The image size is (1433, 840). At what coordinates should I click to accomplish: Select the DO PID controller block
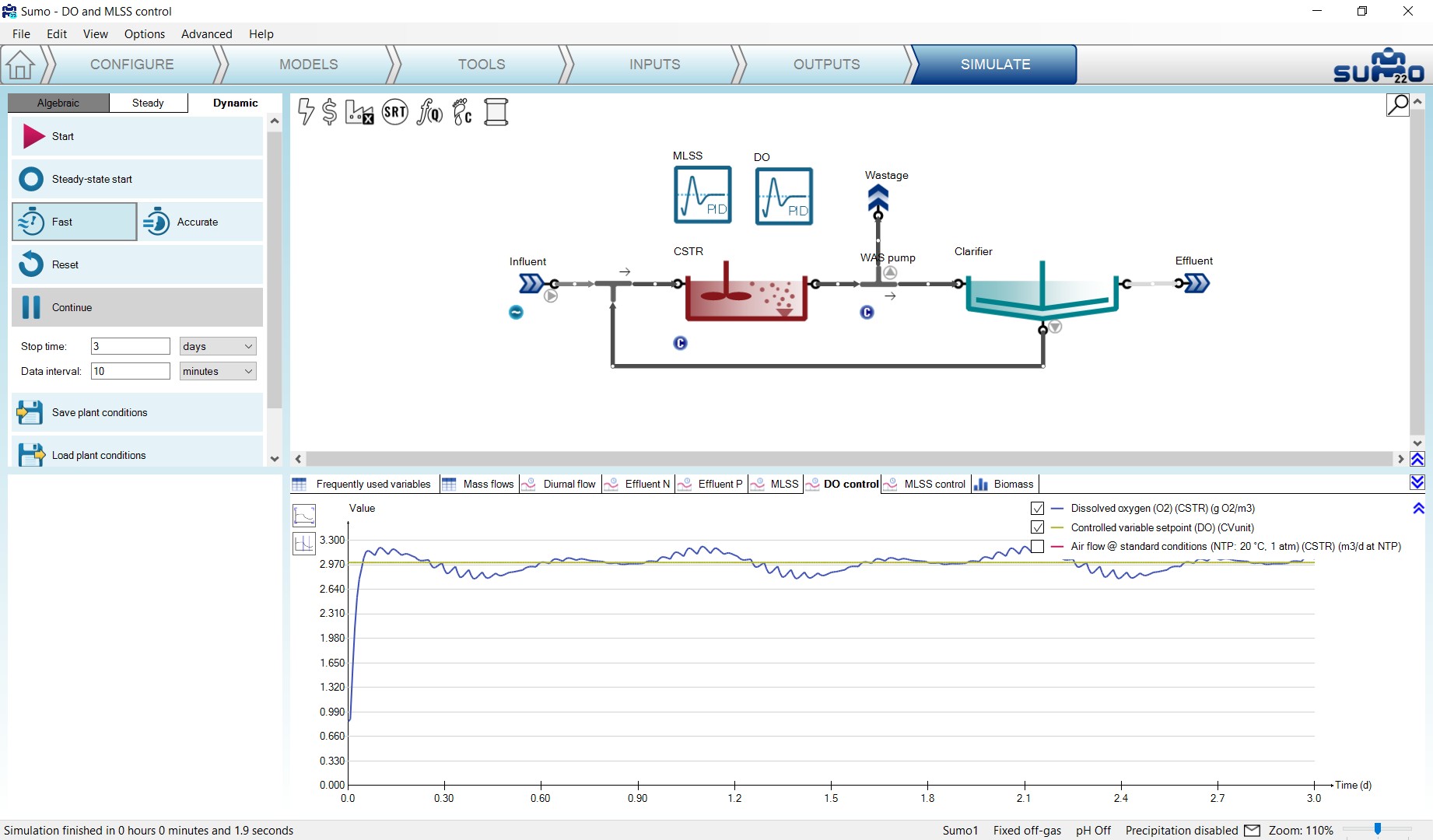pyautogui.click(x=784, y=197)
